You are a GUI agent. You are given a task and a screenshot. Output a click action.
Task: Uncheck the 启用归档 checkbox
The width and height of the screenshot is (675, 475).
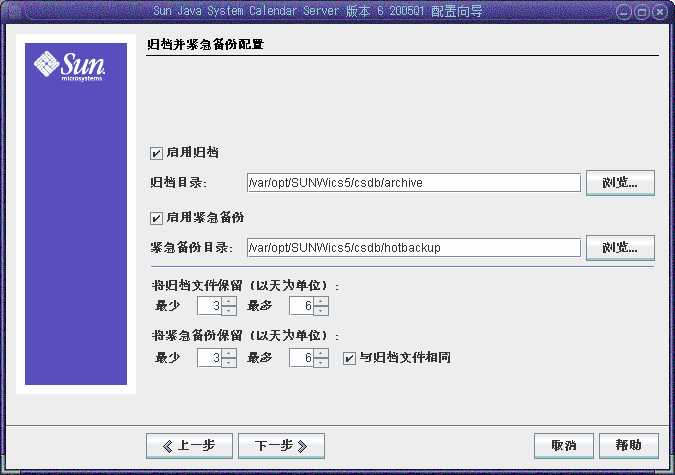point(156,153)
